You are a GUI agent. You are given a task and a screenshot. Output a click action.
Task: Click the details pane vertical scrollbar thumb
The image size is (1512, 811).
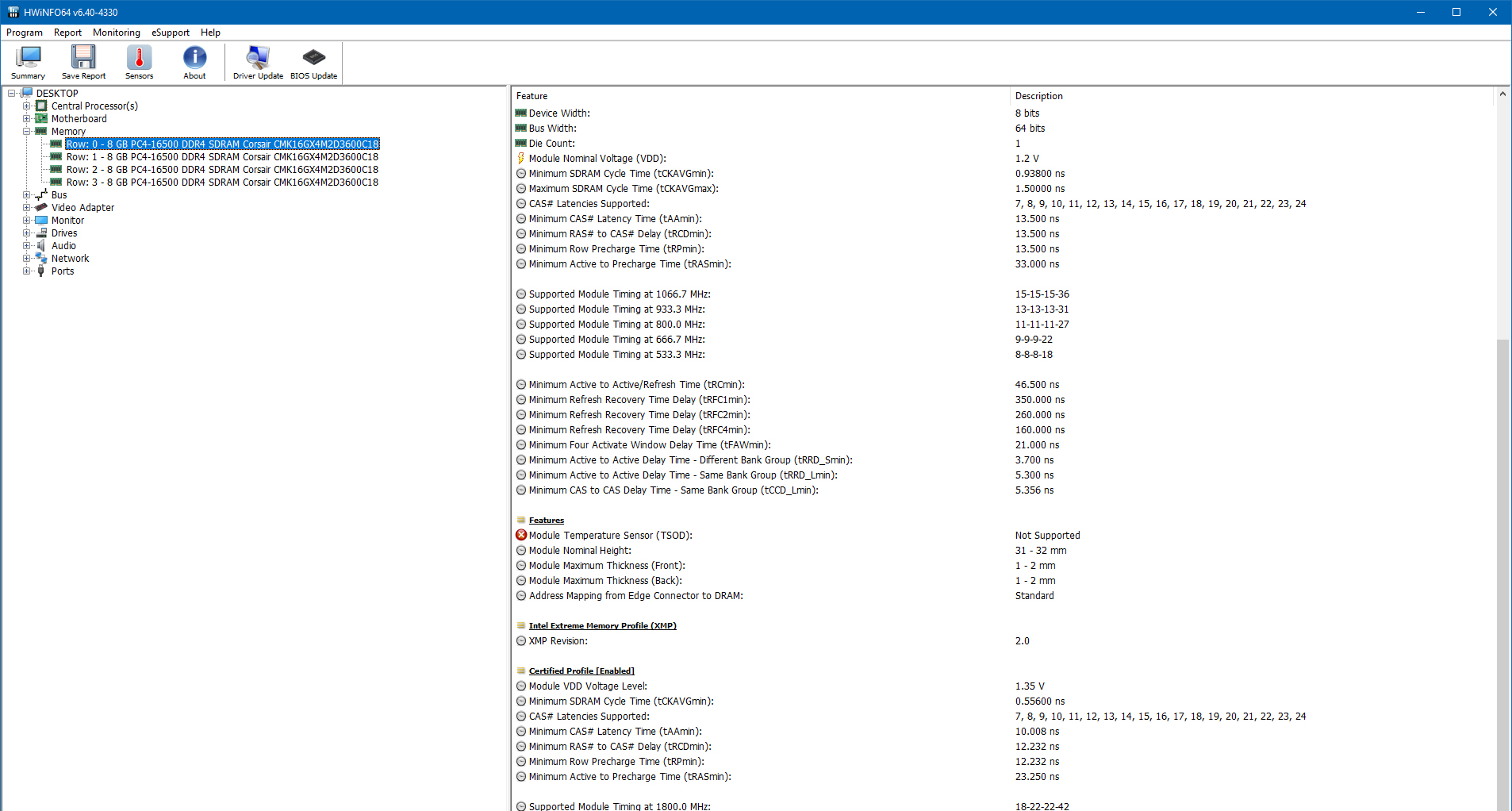tap(1502, 575)
